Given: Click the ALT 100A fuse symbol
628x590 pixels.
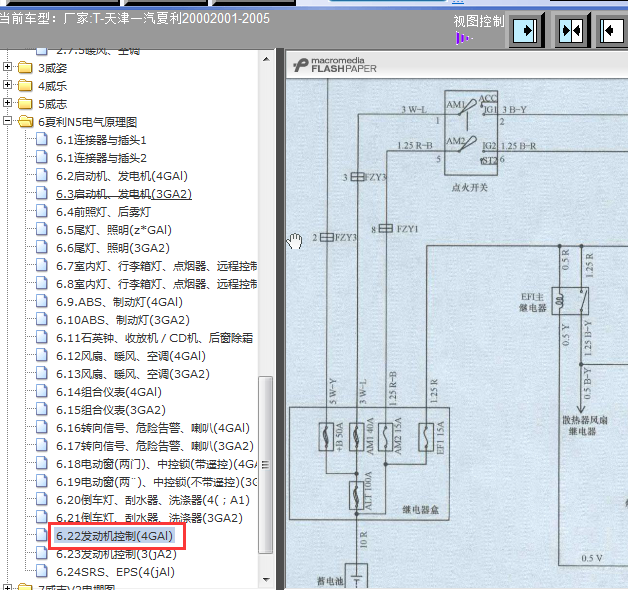Looking at the screenshot, I should tap(356, 494).
